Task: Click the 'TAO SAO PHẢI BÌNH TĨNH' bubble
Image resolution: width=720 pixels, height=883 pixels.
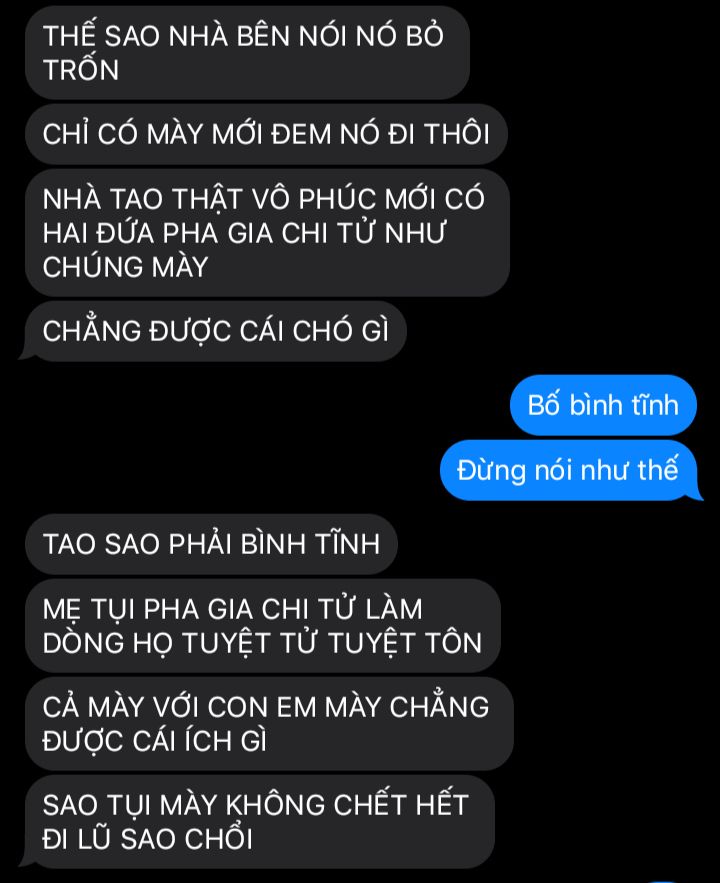Action: 211,544
